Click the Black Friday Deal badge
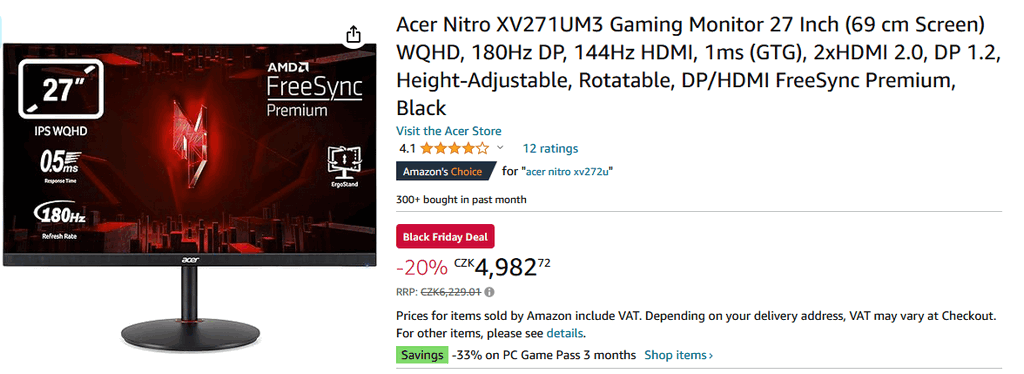The height and width of the screenshot is (374, 1024). tap(445, 237)
